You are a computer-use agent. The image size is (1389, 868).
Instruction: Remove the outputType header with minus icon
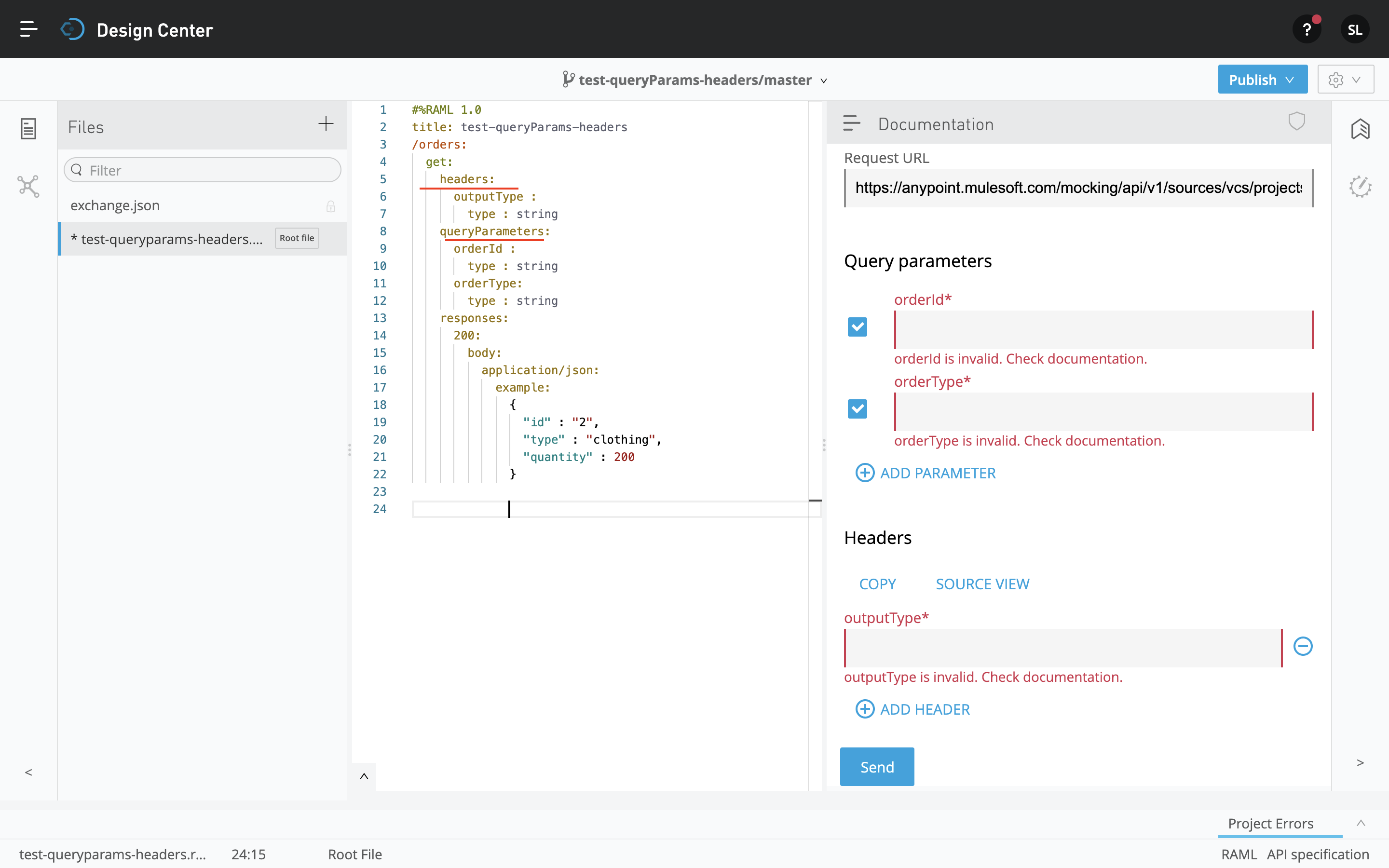(x=1302, y=646)
